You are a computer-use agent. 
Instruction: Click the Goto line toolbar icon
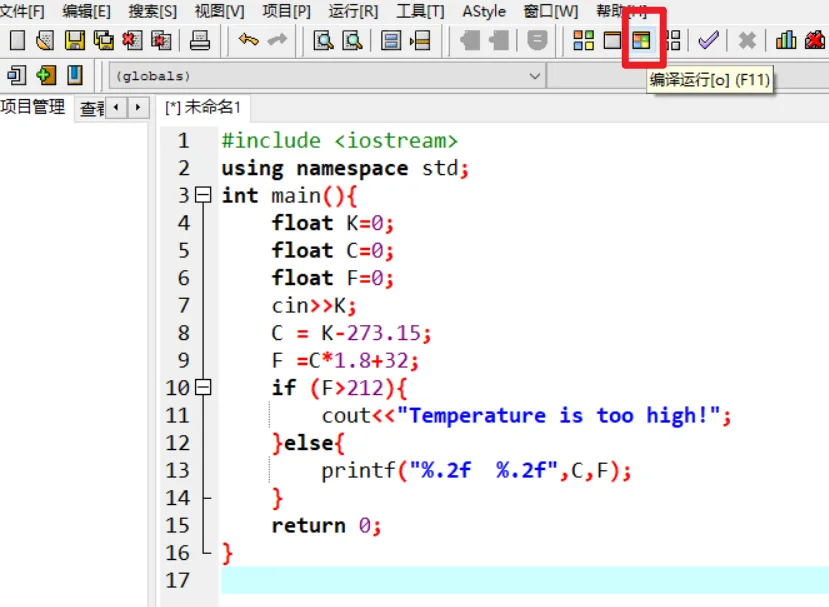tap(420, 40)
